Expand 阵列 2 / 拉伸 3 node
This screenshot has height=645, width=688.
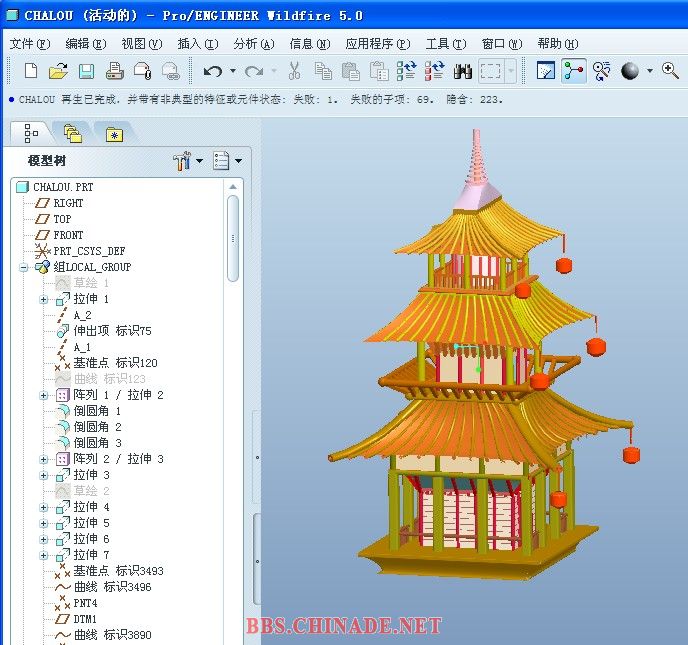tap(43, 459)
